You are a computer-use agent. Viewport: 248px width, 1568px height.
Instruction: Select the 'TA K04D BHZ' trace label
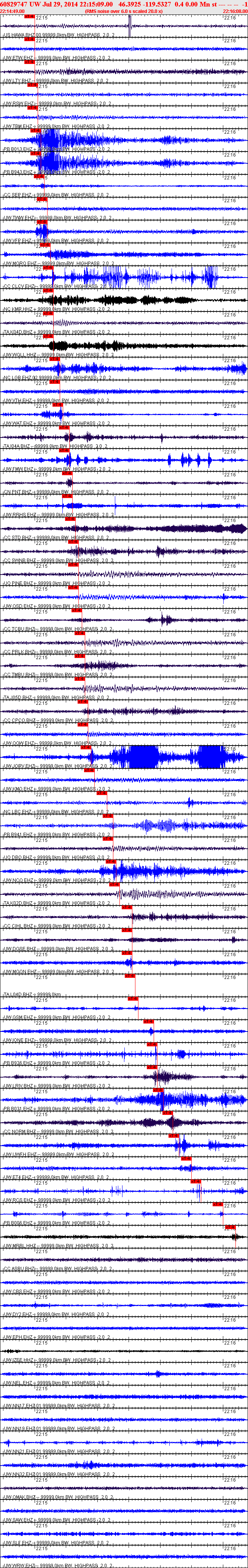click(x=17, y=332)
